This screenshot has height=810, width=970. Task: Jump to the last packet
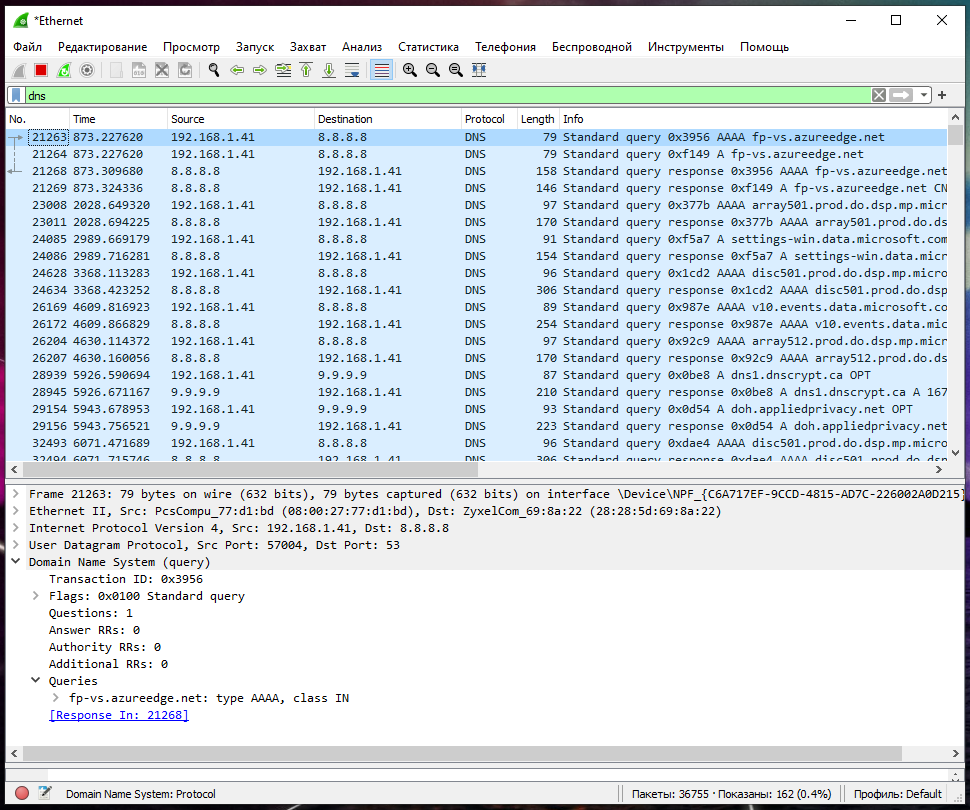(328, 70)
